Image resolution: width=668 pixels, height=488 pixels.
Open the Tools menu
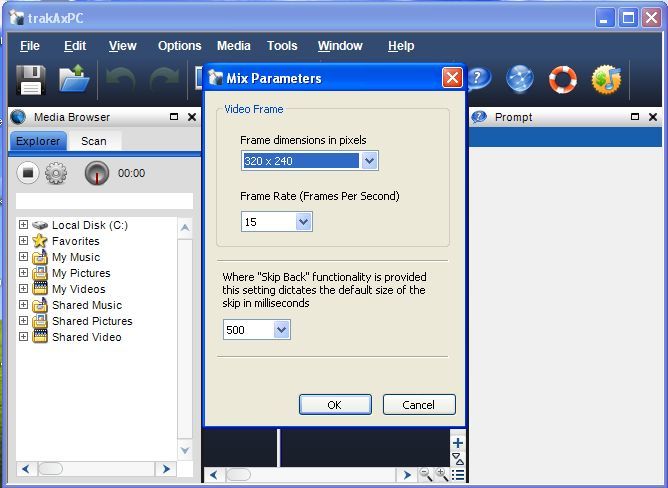[282, 46]
